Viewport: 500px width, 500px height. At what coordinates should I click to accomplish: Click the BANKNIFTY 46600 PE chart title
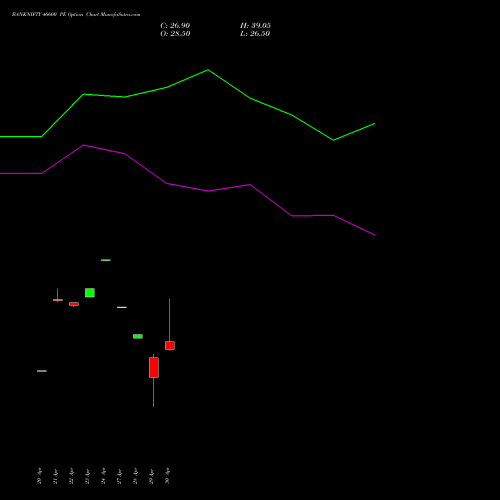pos(76,14)
